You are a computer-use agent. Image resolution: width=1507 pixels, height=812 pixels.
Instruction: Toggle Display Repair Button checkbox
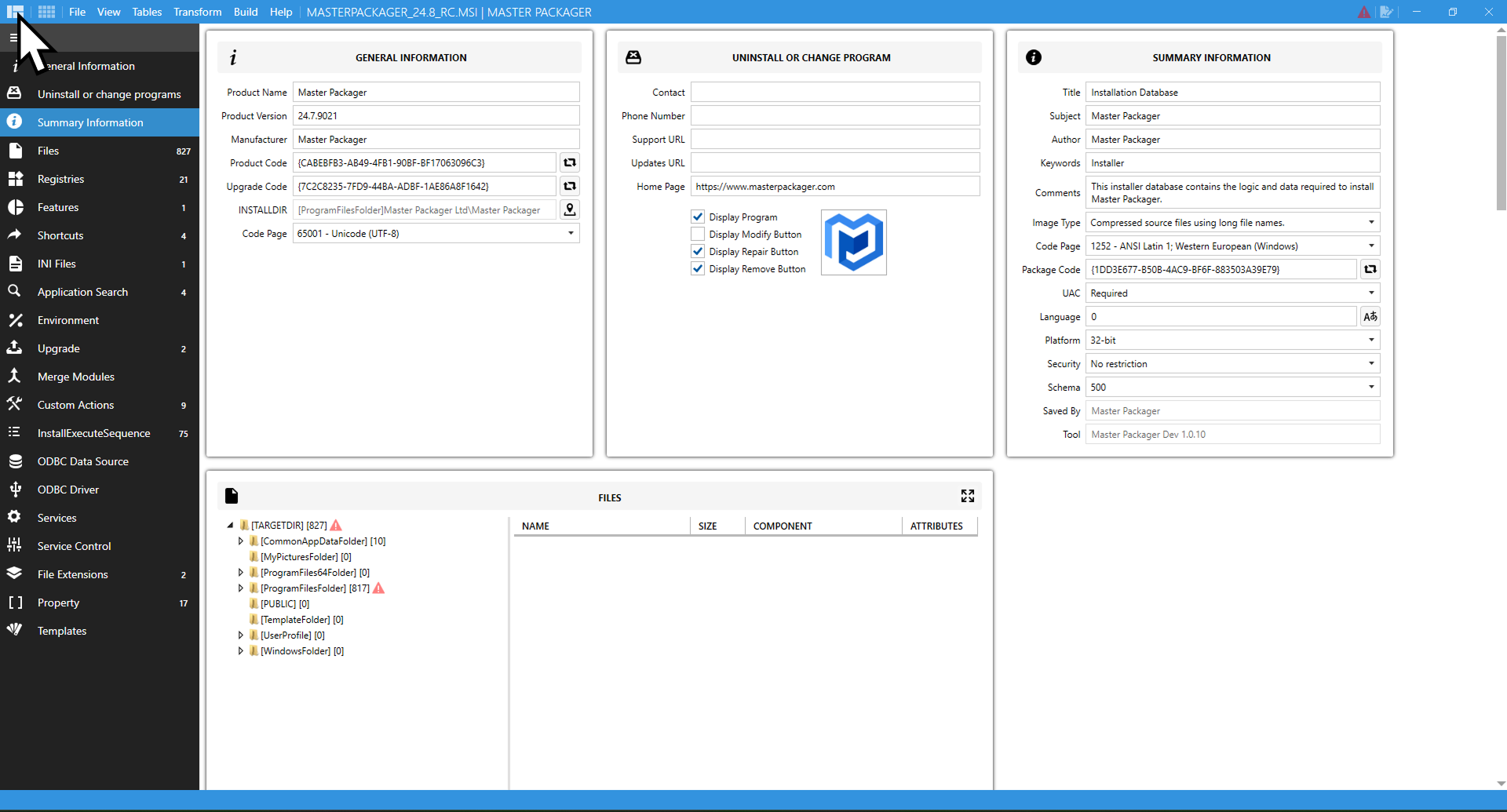click(697, 251)
